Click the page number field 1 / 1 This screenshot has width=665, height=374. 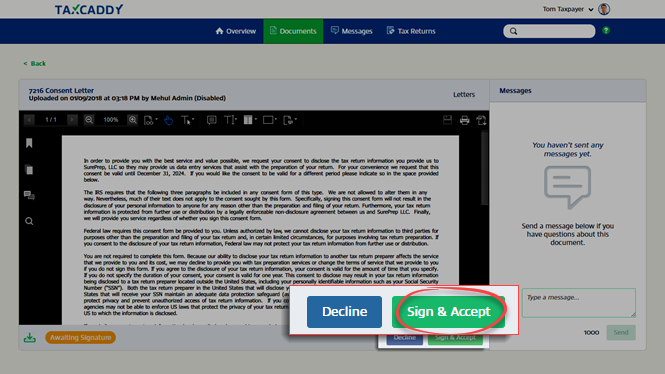point(51,120)
